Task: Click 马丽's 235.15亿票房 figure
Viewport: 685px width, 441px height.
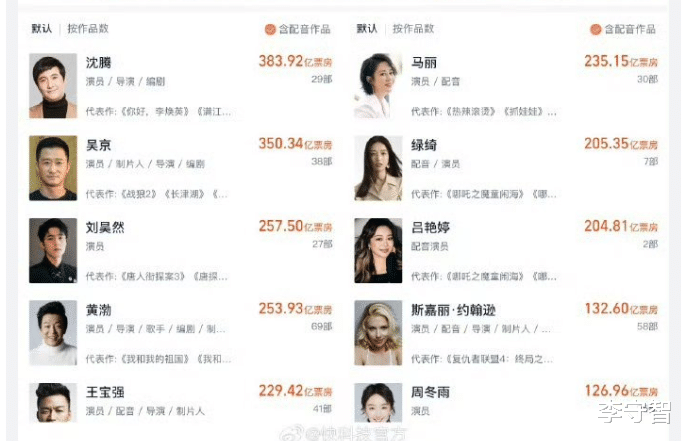Action: click(621, 62)
